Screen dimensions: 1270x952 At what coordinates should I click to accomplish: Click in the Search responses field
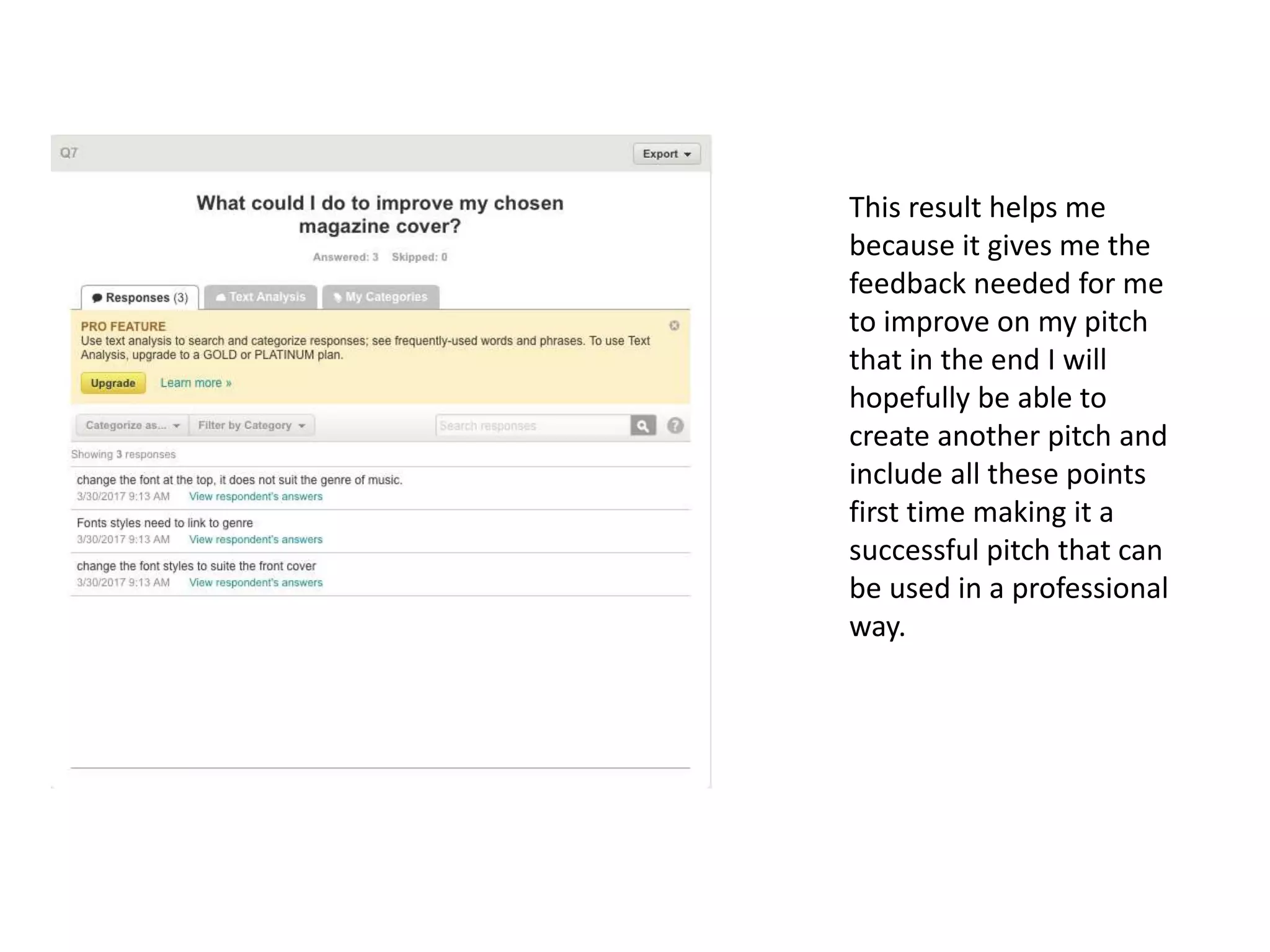[x=533, y=426]
